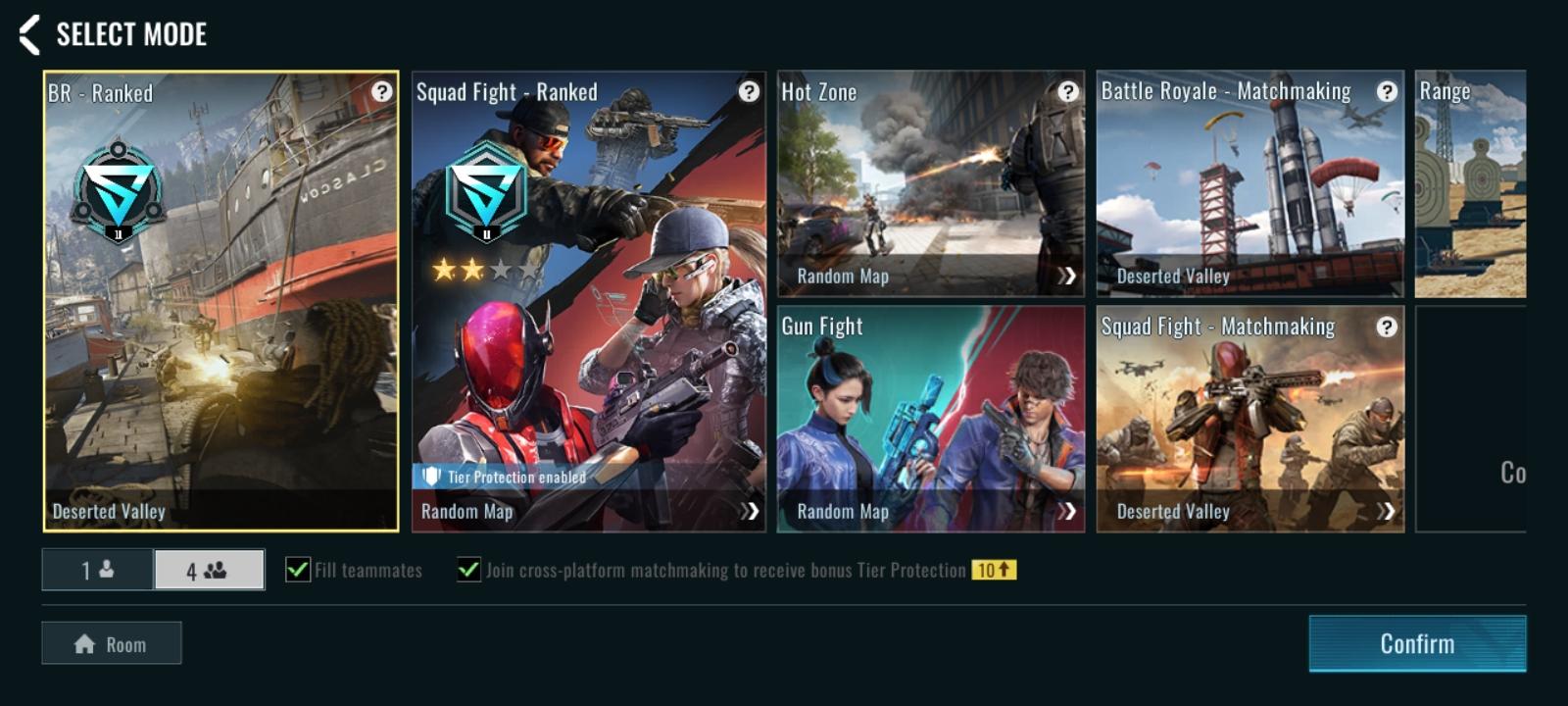Click the Tier Protection shield icon

coord(431,477)
